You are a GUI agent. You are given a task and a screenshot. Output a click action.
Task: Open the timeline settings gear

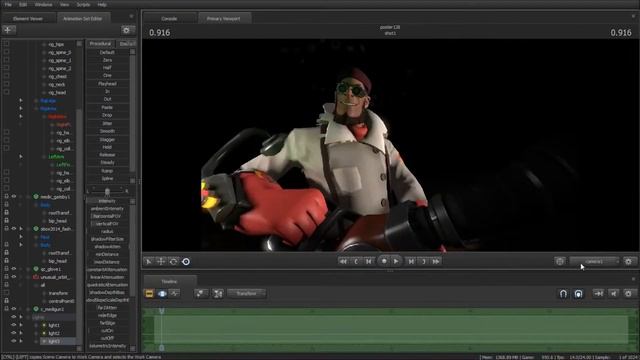pyautogui.click(x=629, y=293)
